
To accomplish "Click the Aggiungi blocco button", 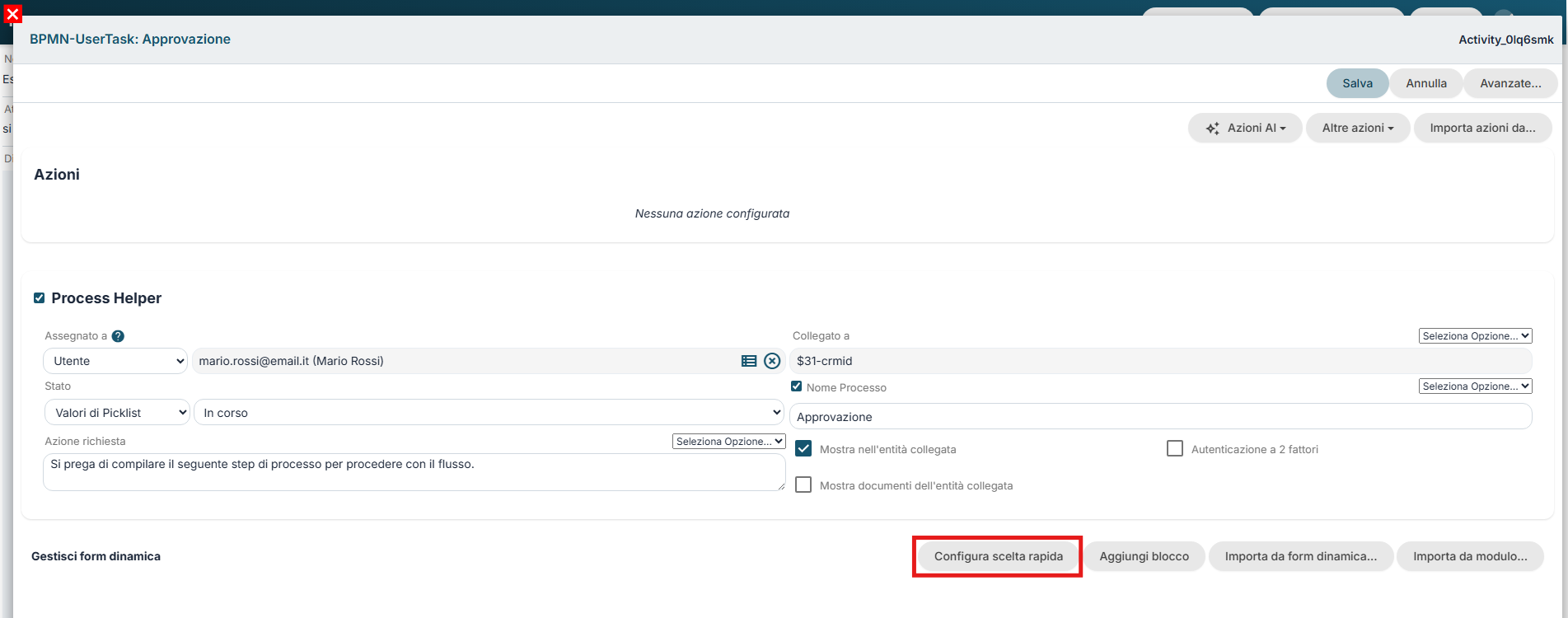I will tap(1144, 556).
